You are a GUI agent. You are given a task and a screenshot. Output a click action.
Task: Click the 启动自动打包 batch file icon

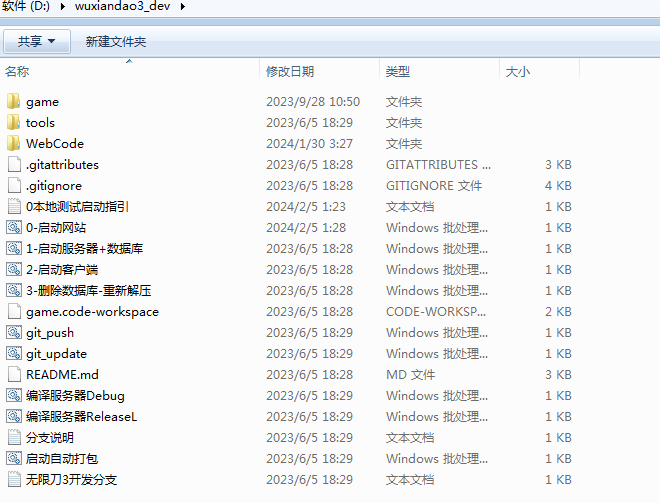(x=13, y=458)
